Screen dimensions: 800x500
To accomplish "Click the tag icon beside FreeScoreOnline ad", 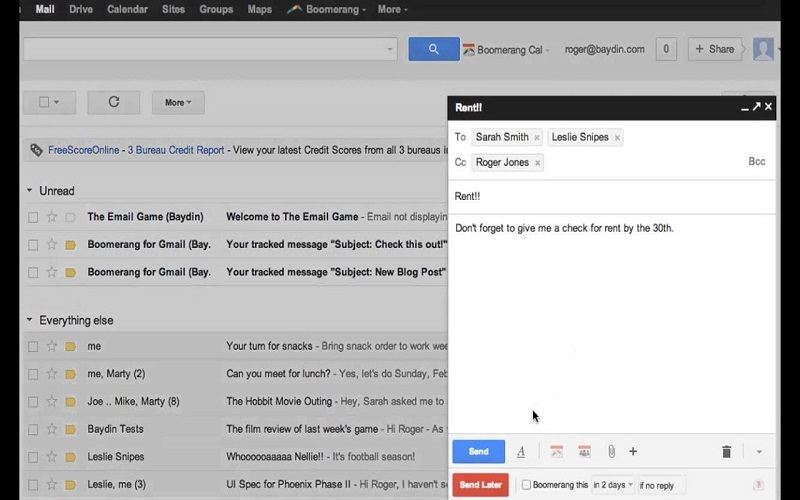I will [36, 150].
